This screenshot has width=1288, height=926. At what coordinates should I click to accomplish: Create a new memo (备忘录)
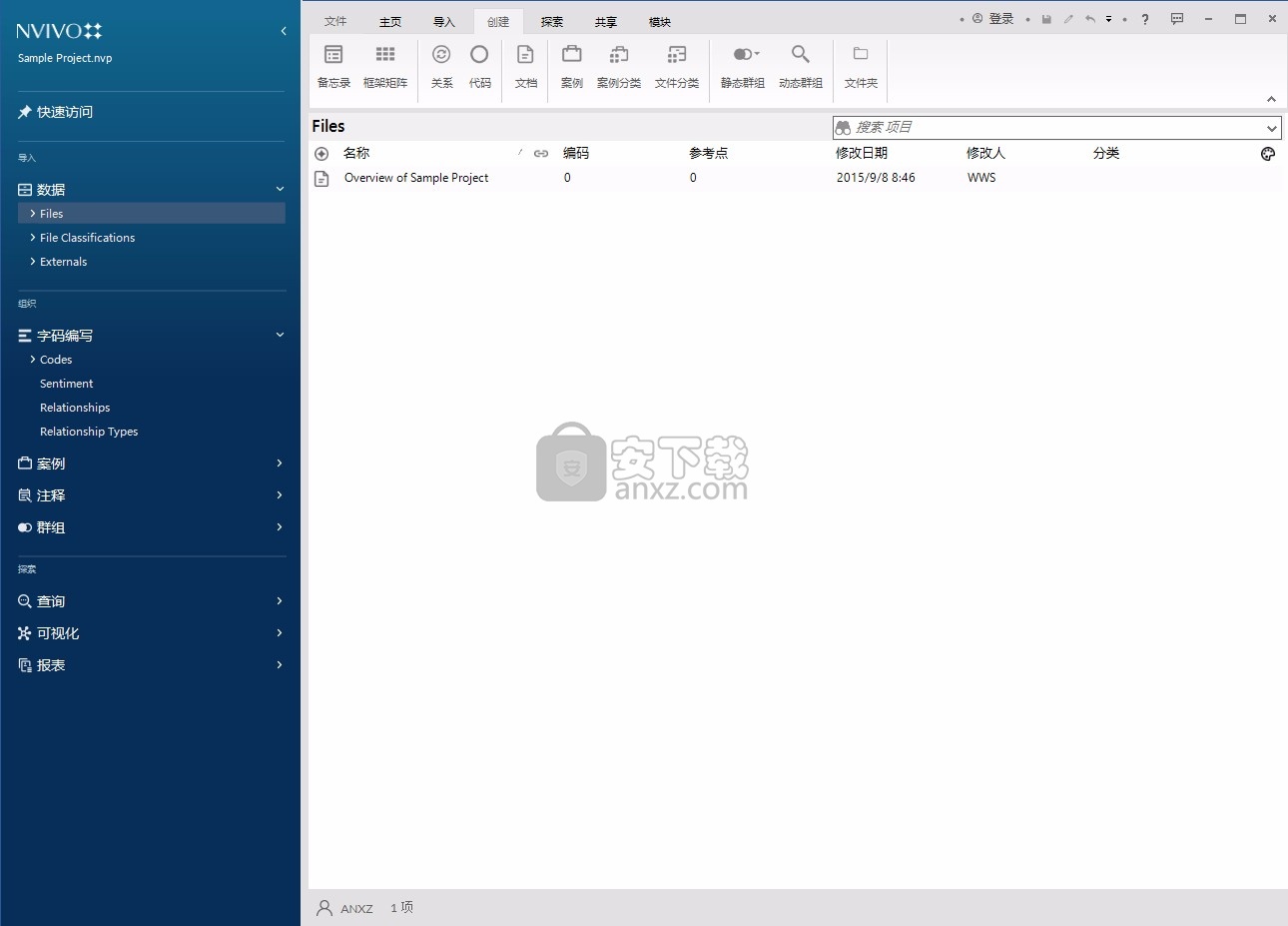333,67
